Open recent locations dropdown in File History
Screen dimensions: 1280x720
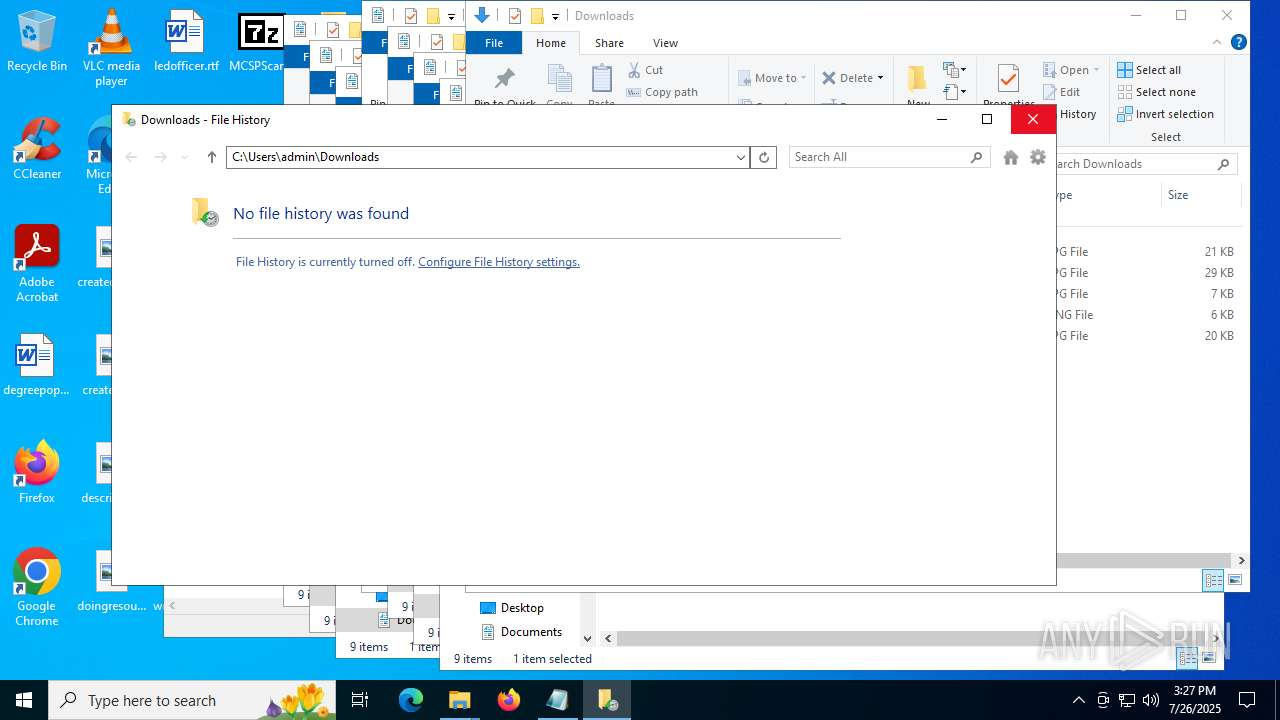point(184,157)
